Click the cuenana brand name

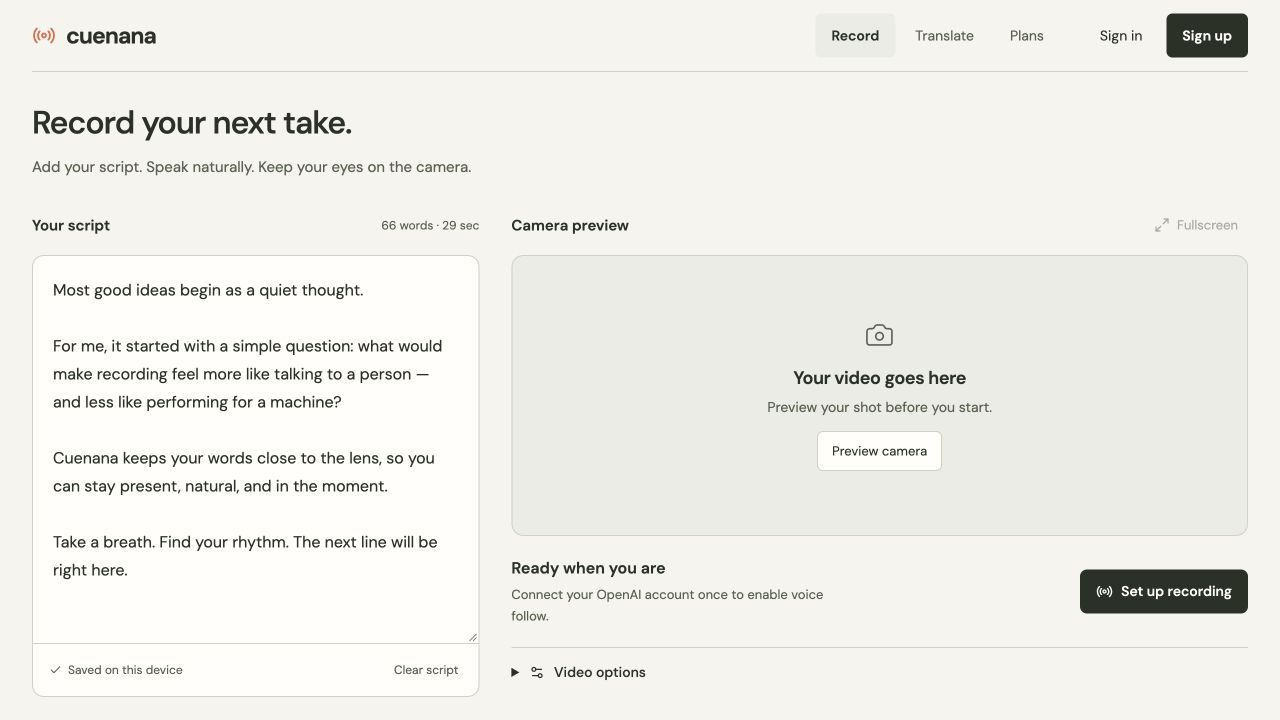pyautogui.click(x=111, y=36)
